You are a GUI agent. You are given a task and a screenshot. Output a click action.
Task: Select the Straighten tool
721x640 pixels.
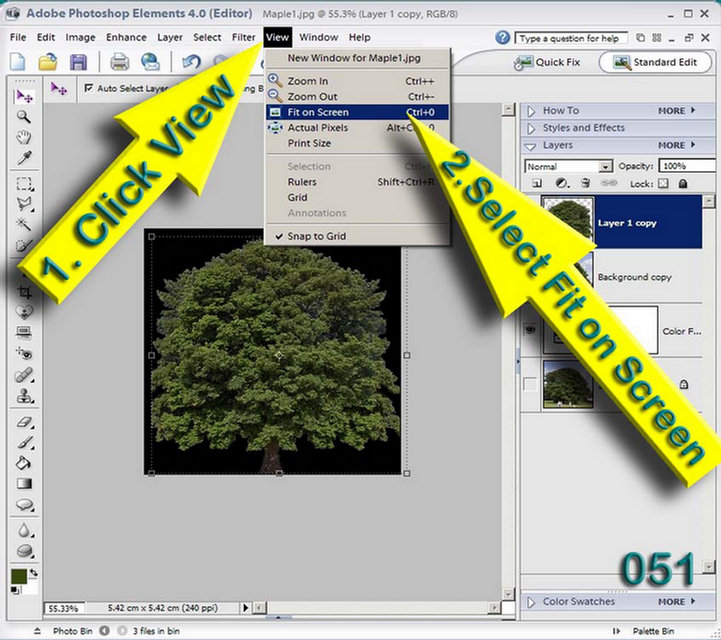(24, 332)
